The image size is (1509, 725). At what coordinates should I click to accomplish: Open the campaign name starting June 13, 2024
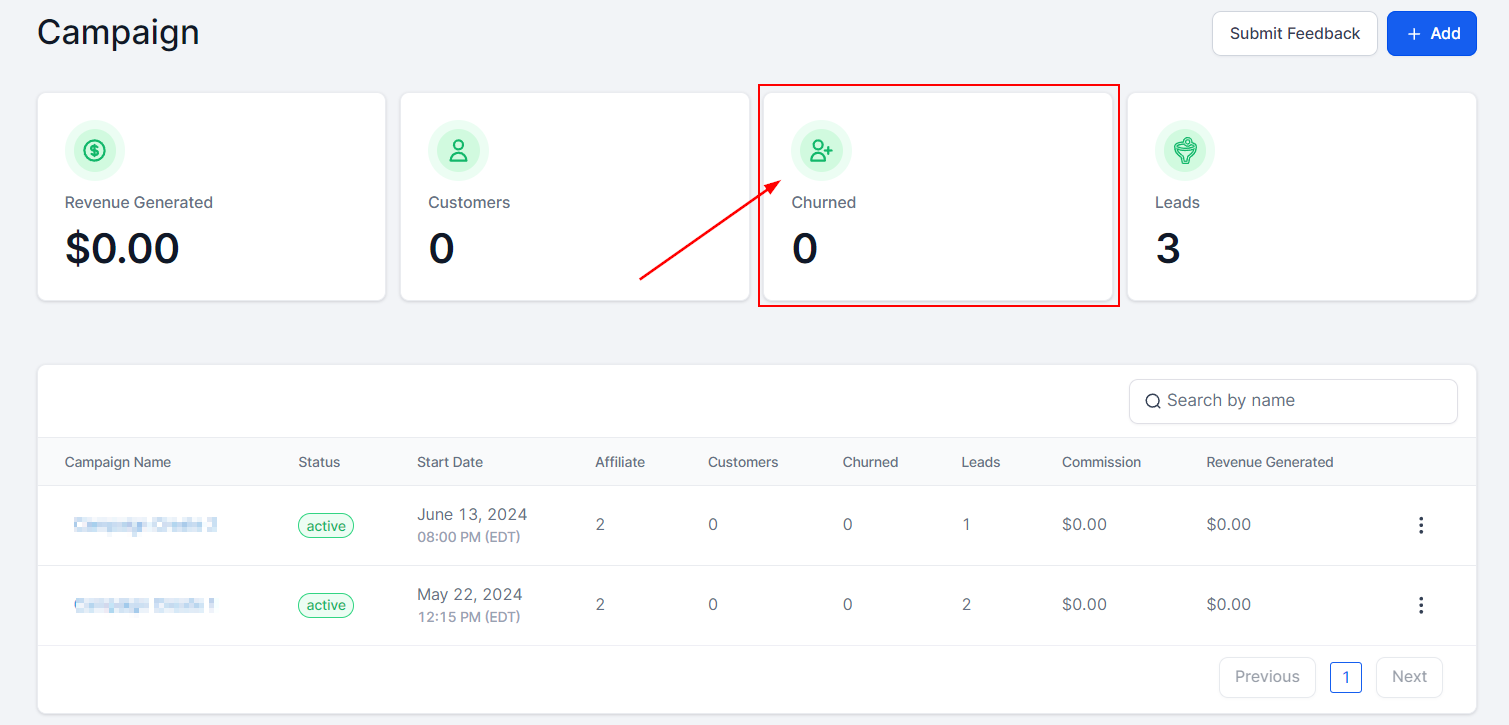(x=145, y=525)
